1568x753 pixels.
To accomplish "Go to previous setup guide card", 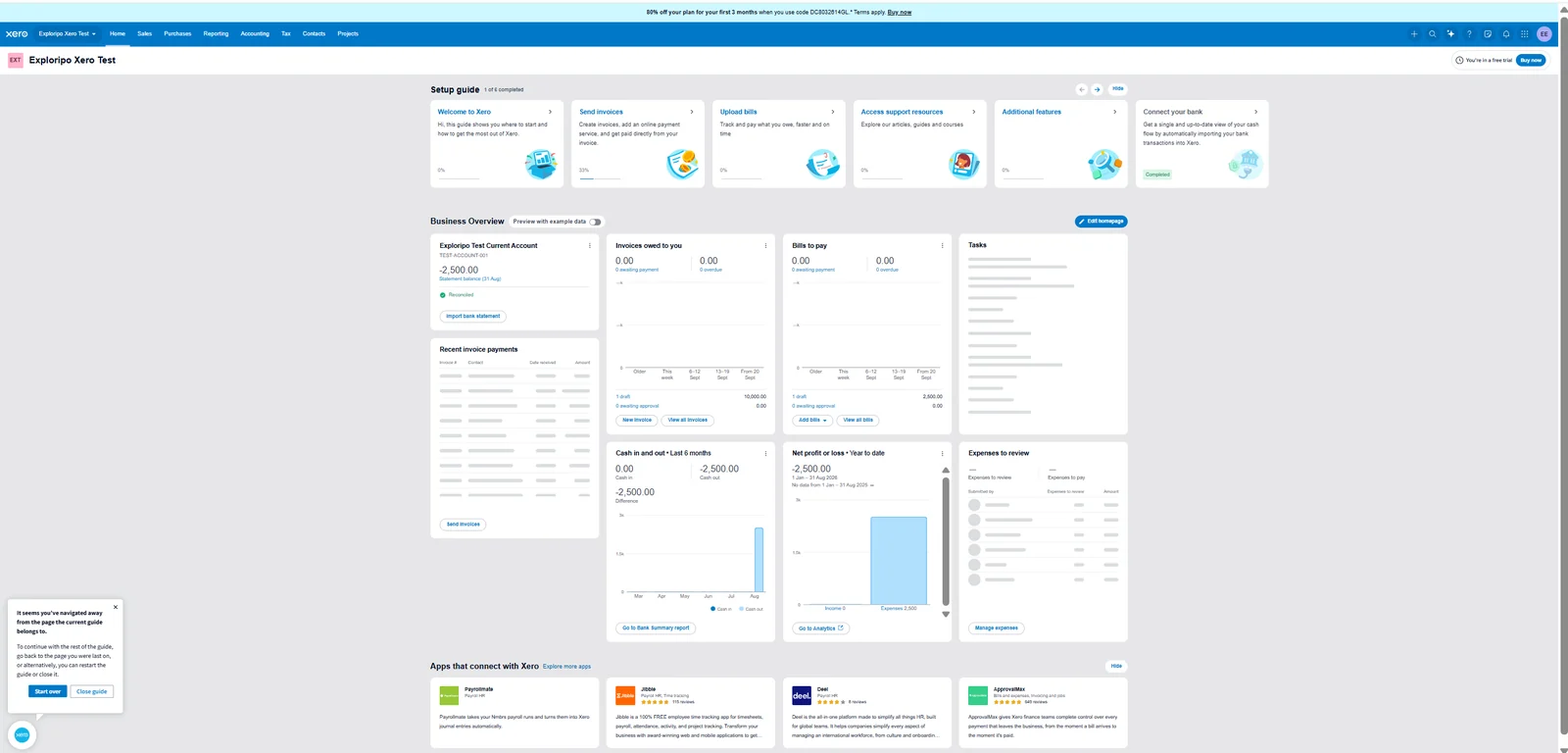I will tap(1082, 89).
